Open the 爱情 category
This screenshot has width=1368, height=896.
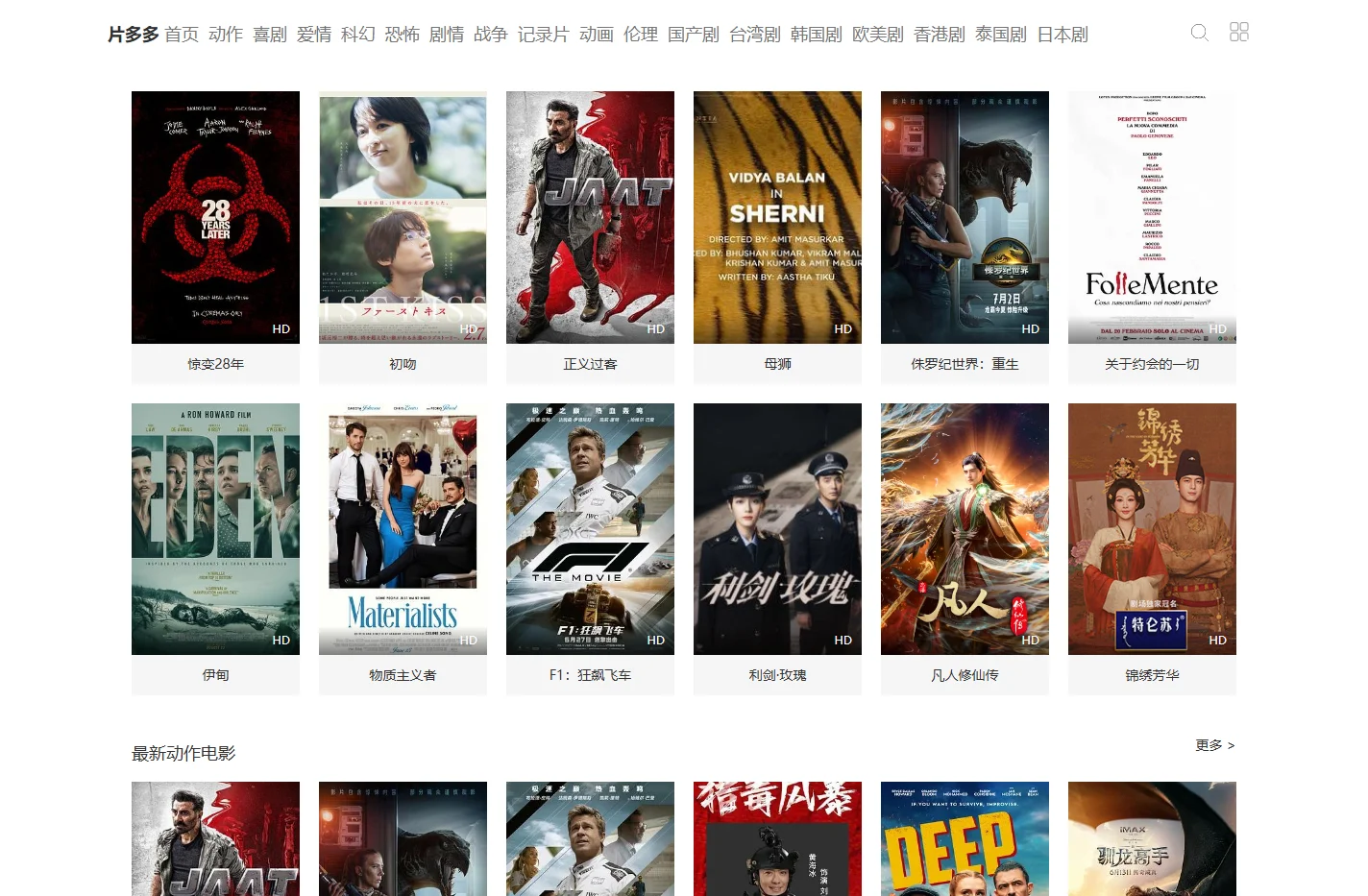pos(314,35)
